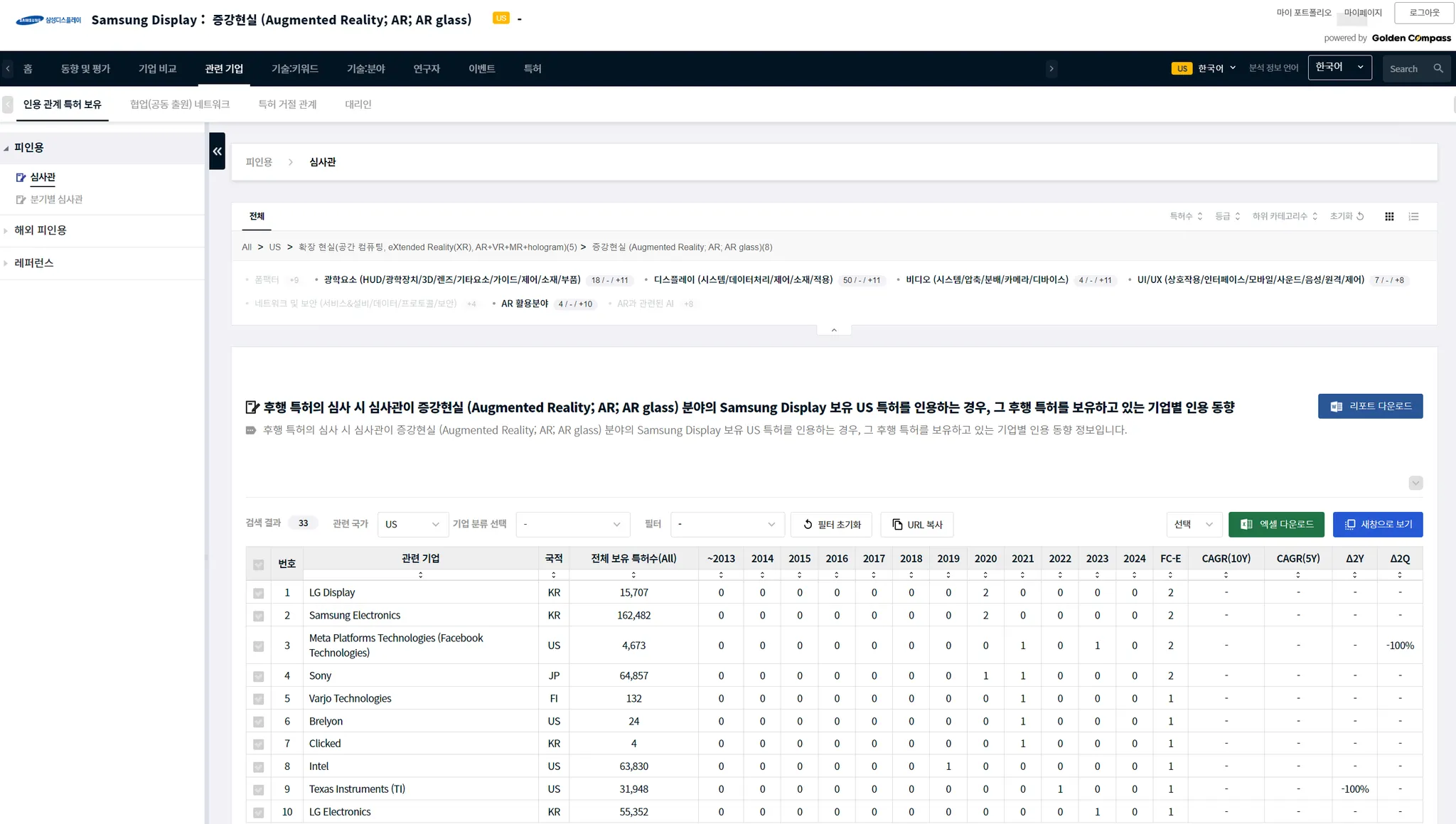Click the 초기화 reset icon

(1360, 216)
